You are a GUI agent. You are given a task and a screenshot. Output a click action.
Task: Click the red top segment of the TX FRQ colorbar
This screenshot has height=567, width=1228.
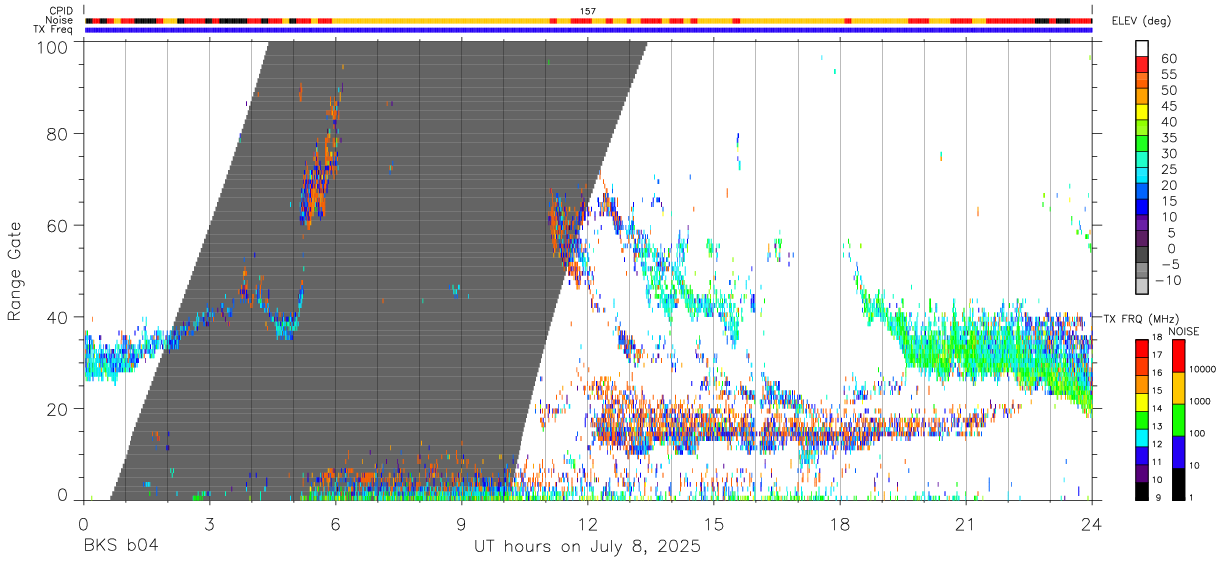[x=1142, y=347]
